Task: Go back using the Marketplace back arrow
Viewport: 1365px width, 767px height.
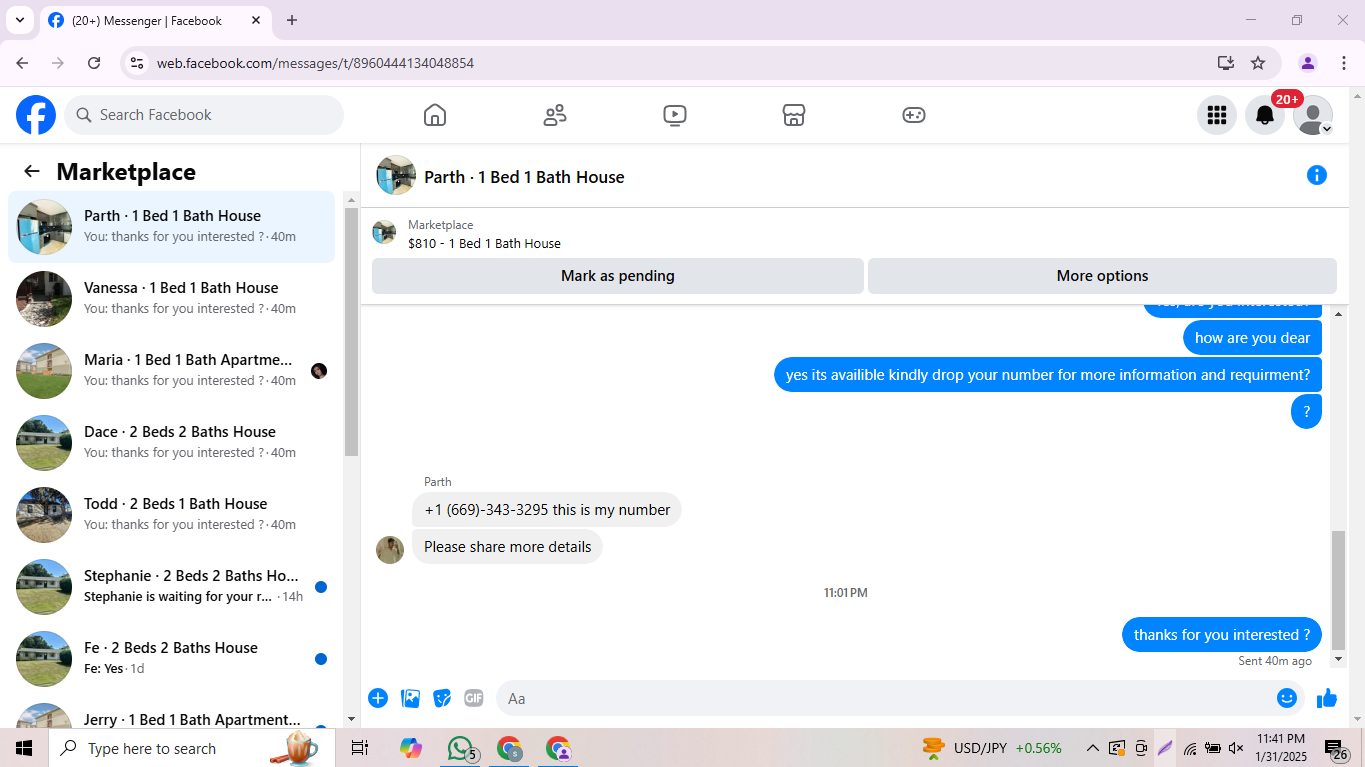Action: coord(32,171)
